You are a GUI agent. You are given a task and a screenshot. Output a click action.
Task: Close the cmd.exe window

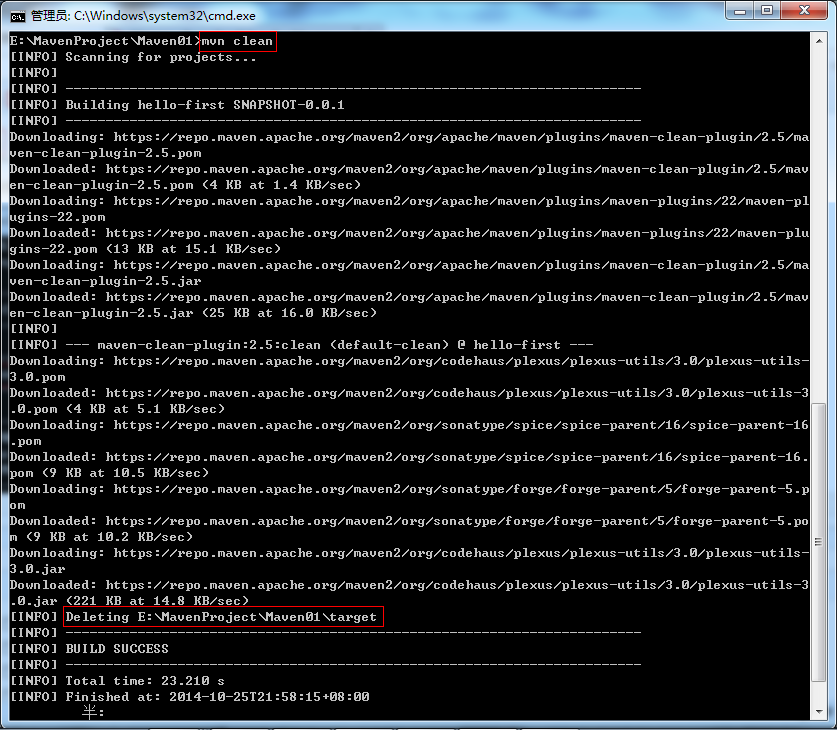804,11
